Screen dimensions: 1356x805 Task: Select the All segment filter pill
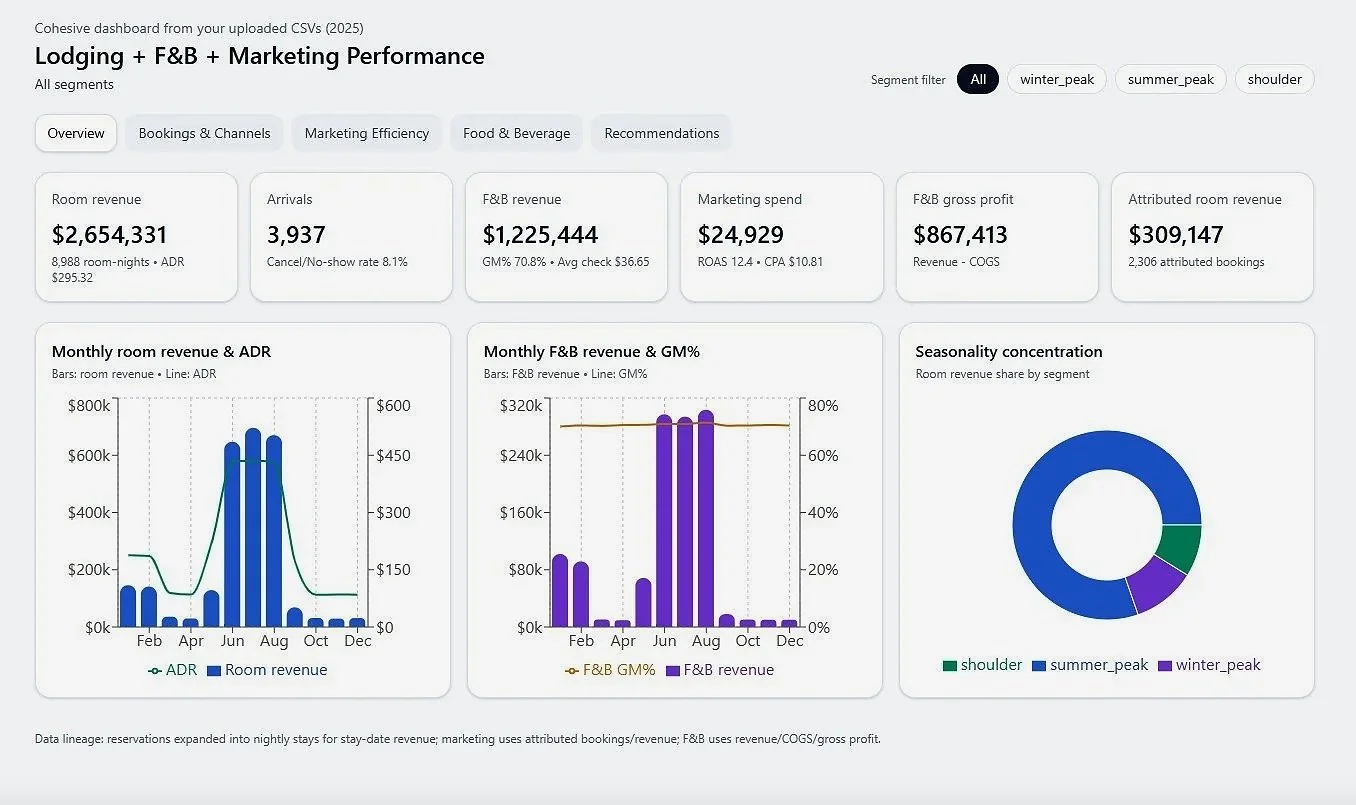(x=977, y=79)
